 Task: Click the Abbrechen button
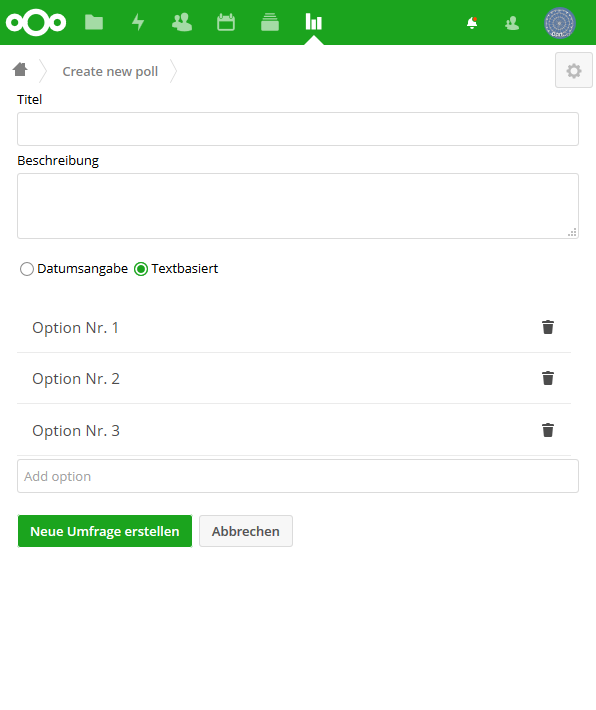point(246,531)
